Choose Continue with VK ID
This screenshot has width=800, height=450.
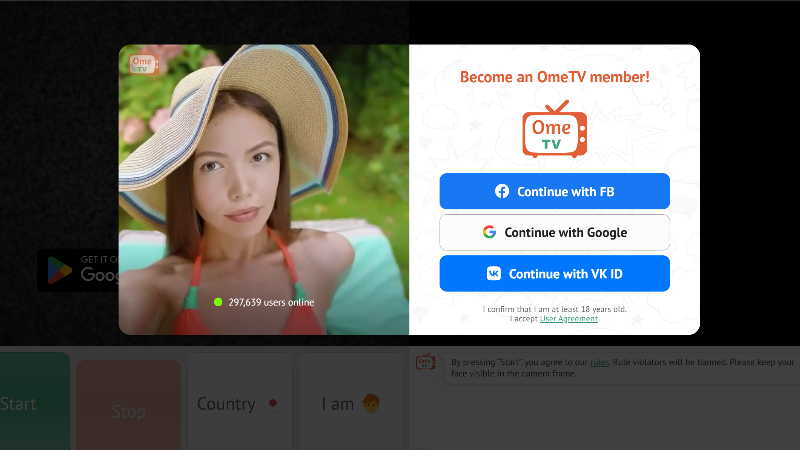tap(555, 273)
